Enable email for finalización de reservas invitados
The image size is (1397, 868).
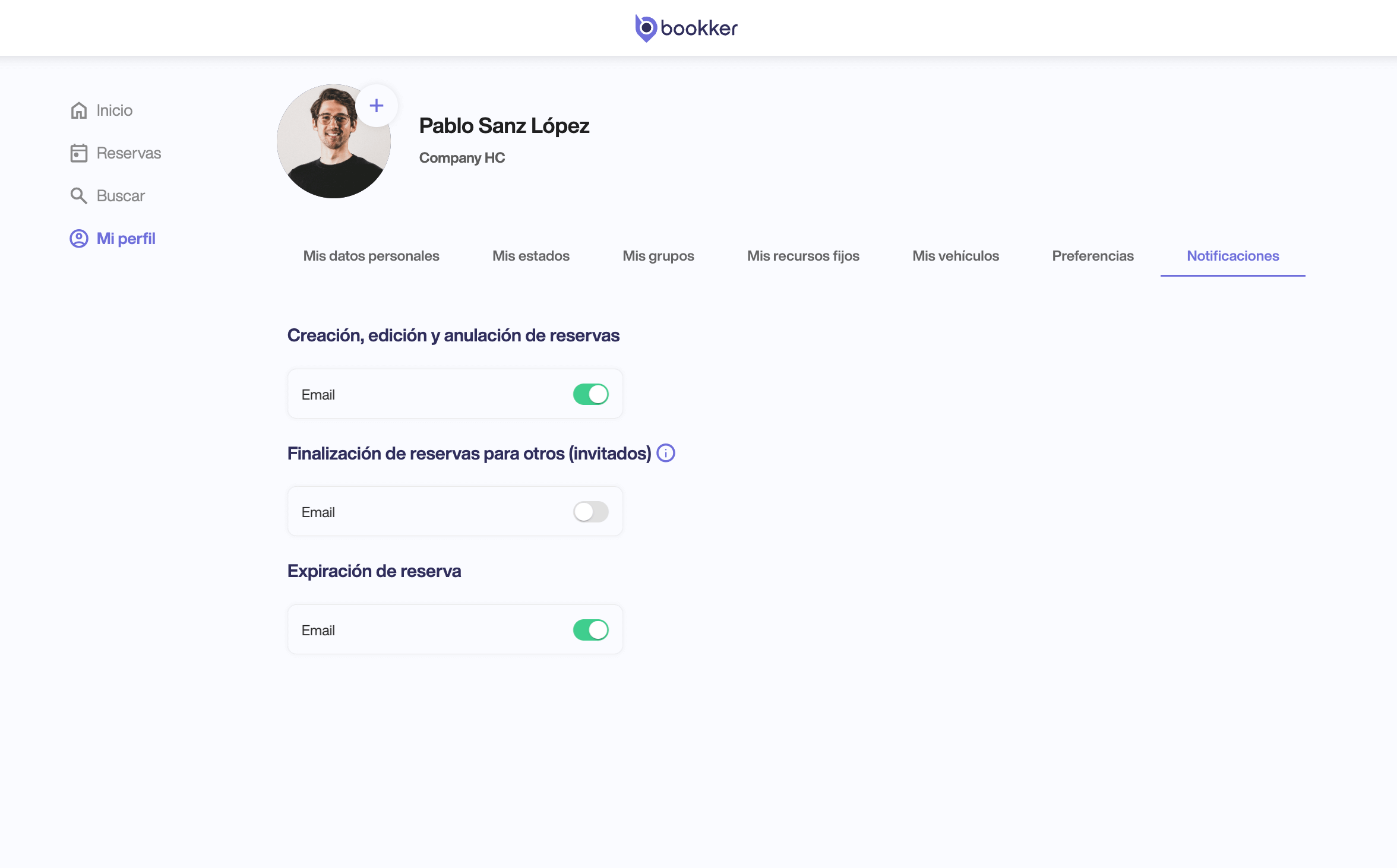click(590, 512)
